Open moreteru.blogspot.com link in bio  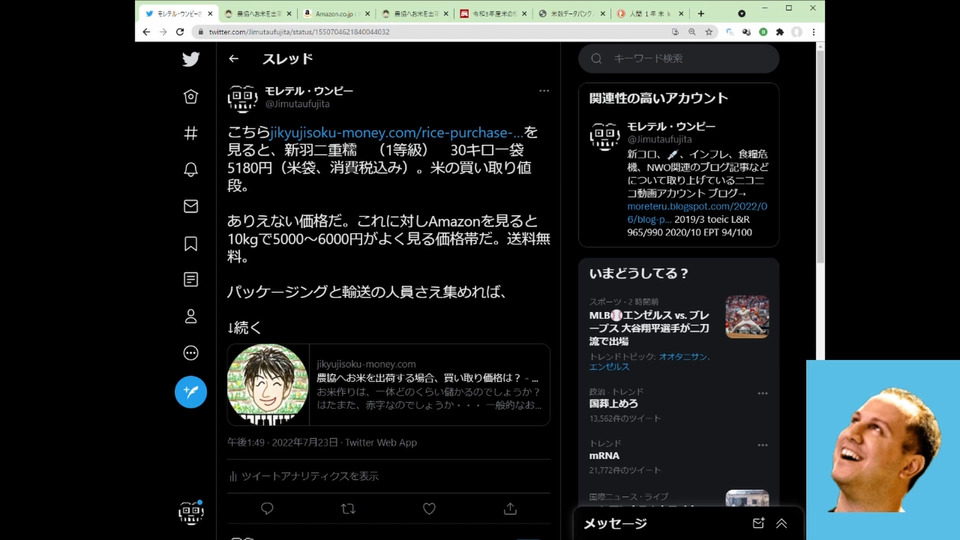[x=697, y=212]
